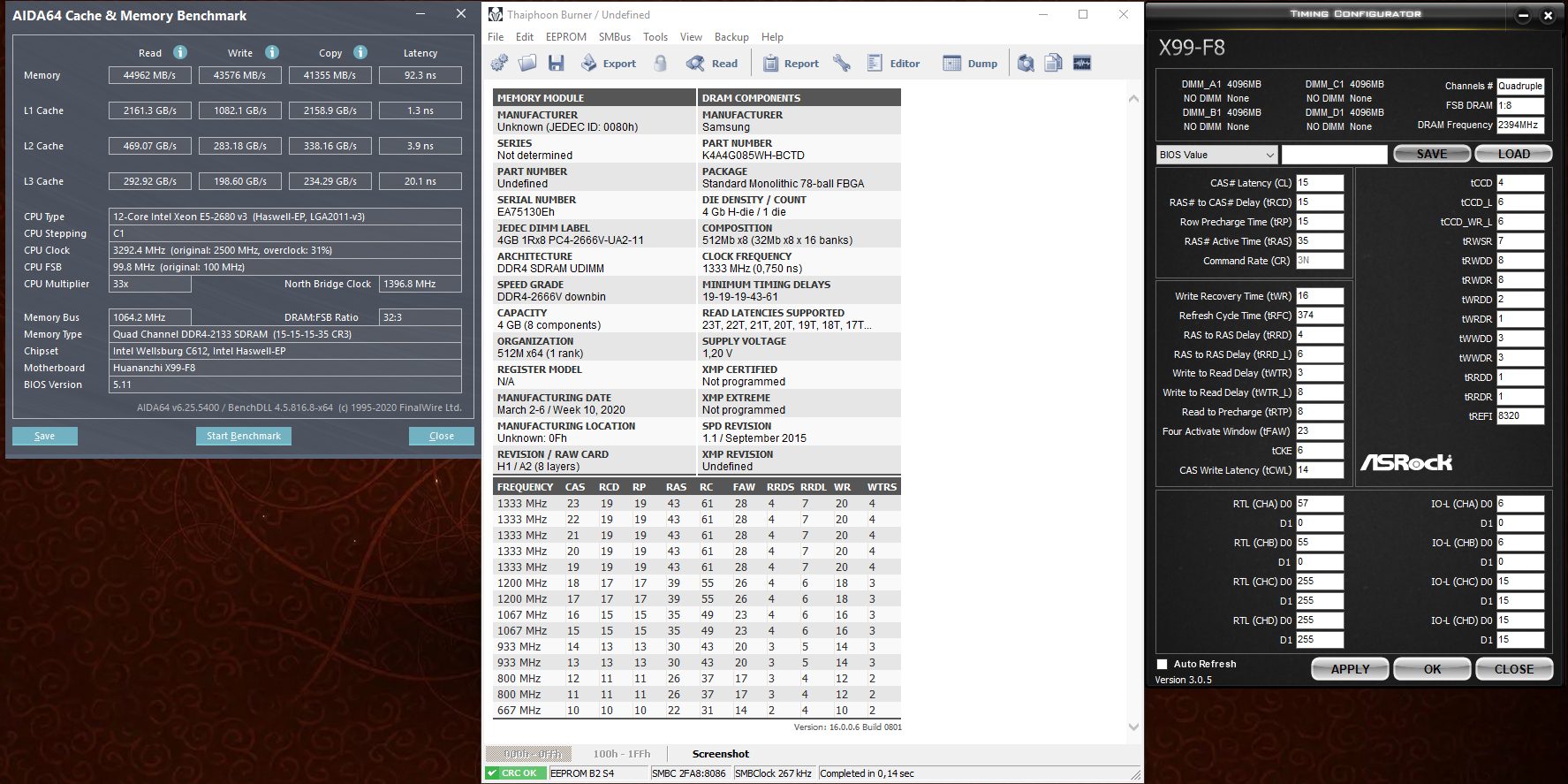
Task: Click the scroll up arrow in Thaiphoon report
Action: click(x=1133, y=98)
